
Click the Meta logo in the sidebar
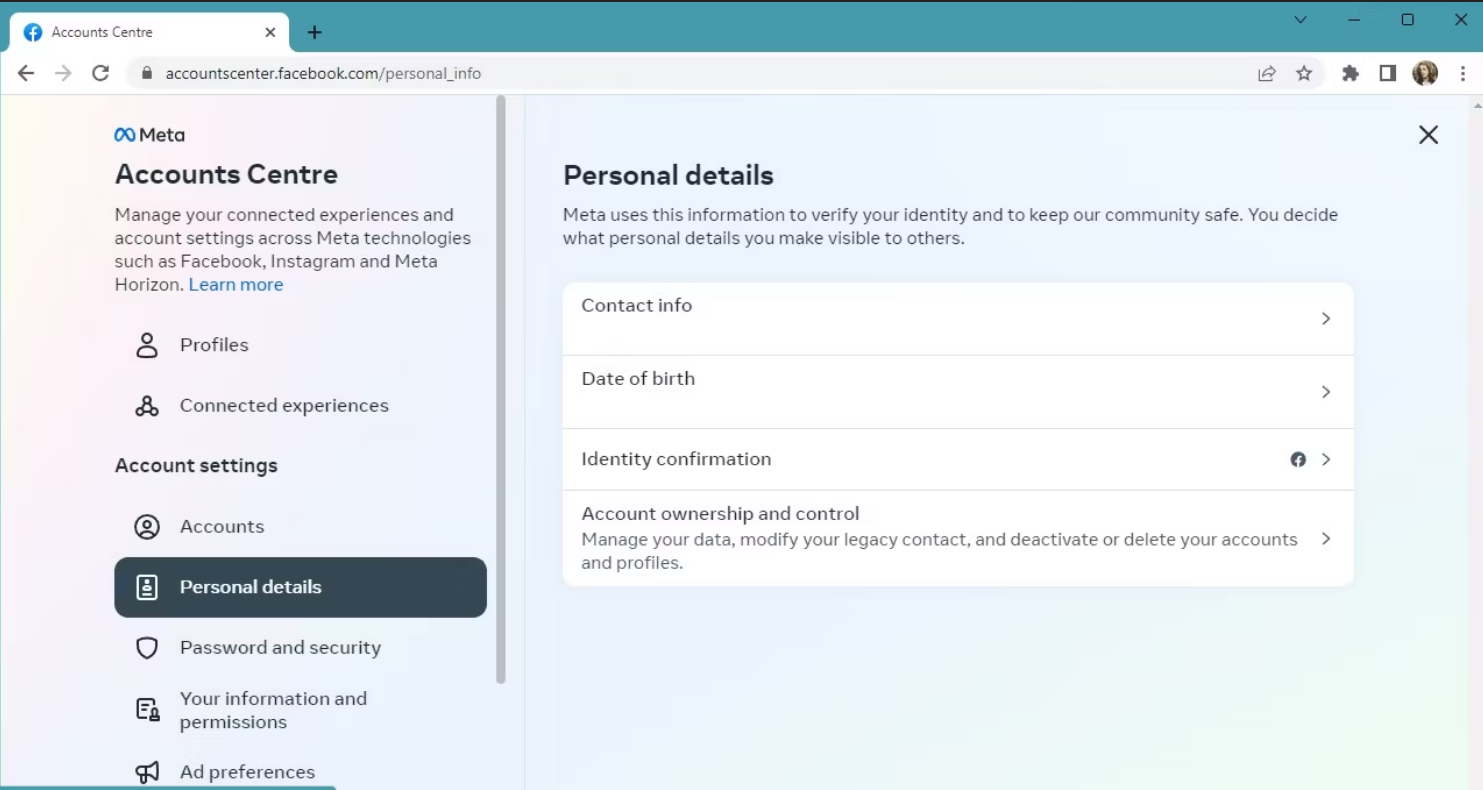pos(150,135)
